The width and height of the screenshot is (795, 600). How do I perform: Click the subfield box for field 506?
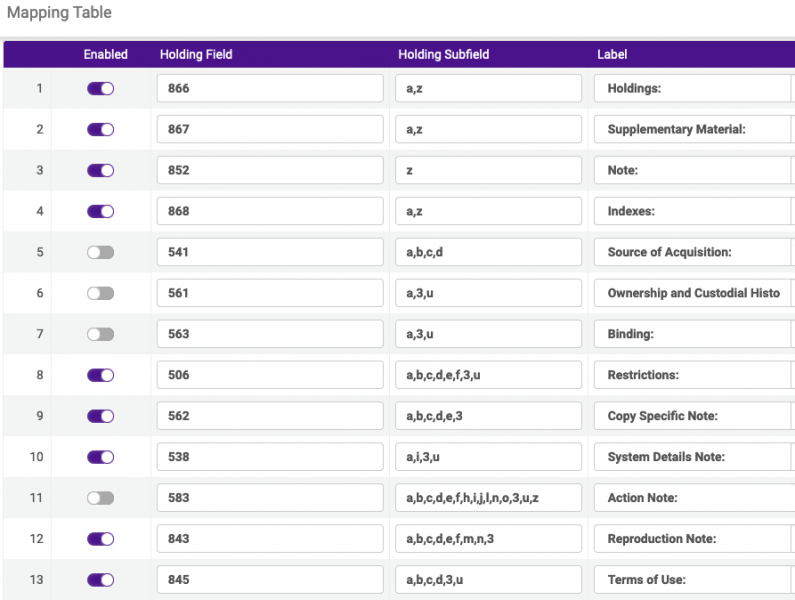pyautogui.click(x=488, y=375)
